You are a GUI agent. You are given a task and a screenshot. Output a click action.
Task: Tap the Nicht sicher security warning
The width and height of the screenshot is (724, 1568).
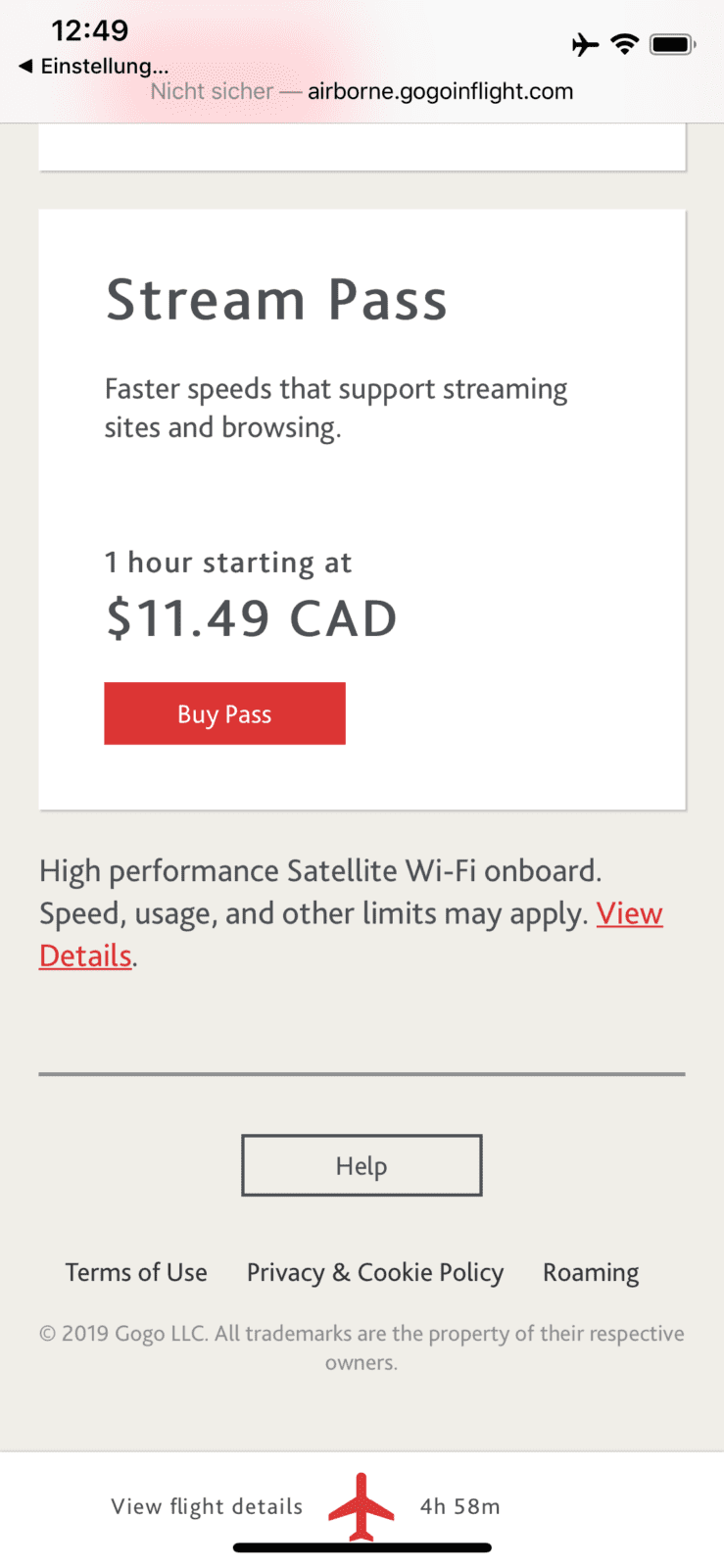tap(212, 91)
